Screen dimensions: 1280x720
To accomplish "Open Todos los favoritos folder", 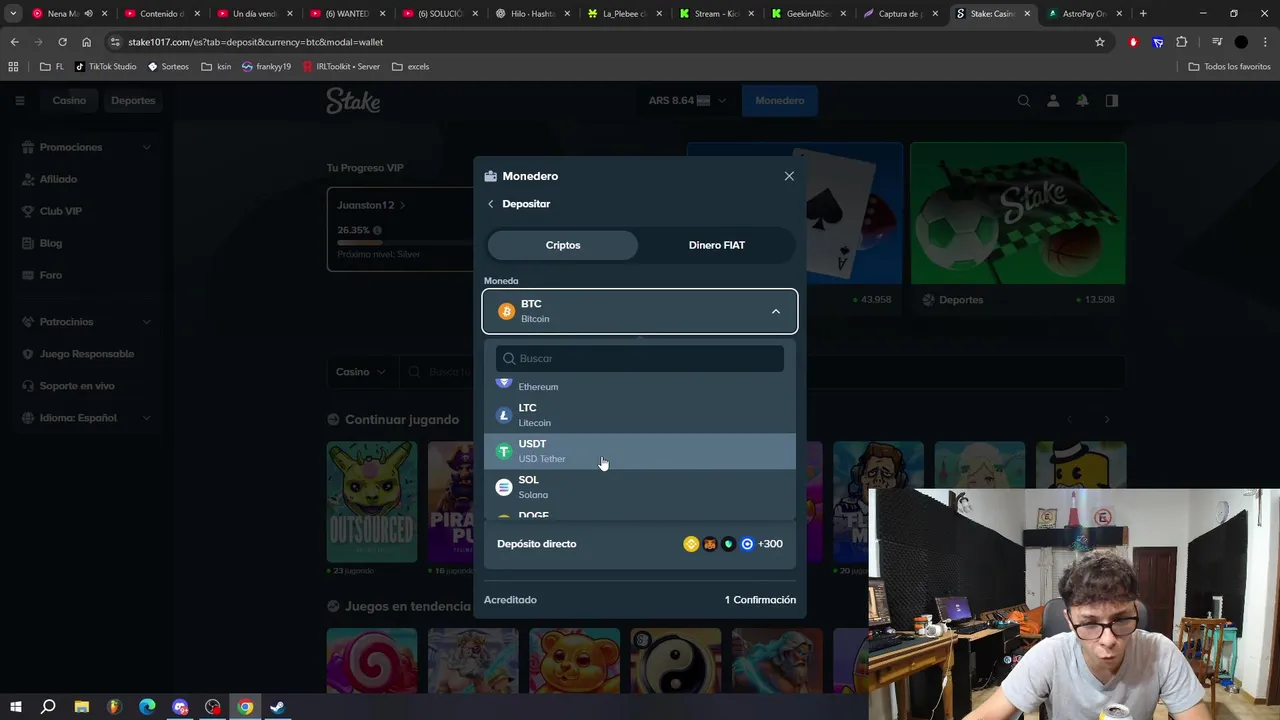I will click(x=1229, y=66).
